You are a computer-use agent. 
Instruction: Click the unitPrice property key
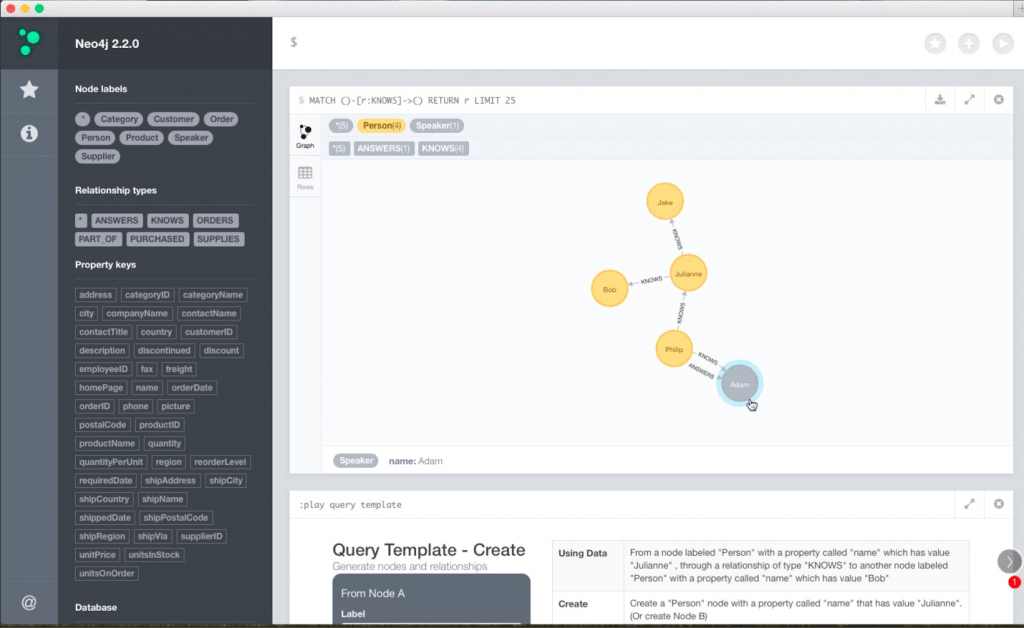97,555
